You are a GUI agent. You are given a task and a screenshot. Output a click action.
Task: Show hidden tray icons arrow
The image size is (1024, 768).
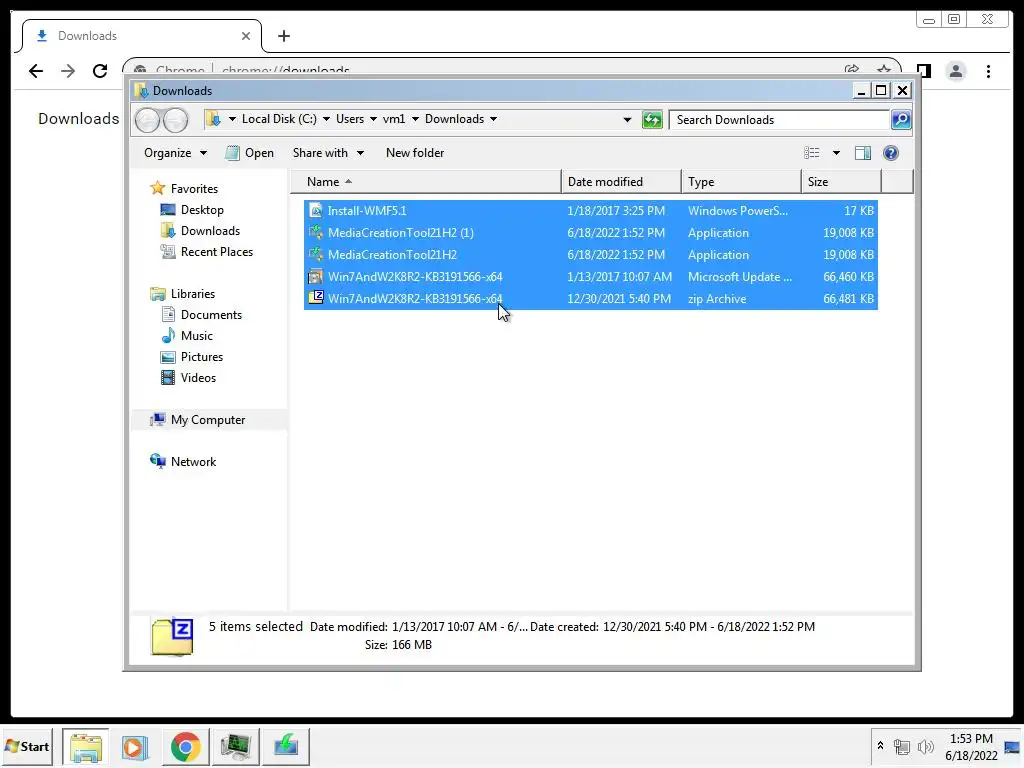880,745
